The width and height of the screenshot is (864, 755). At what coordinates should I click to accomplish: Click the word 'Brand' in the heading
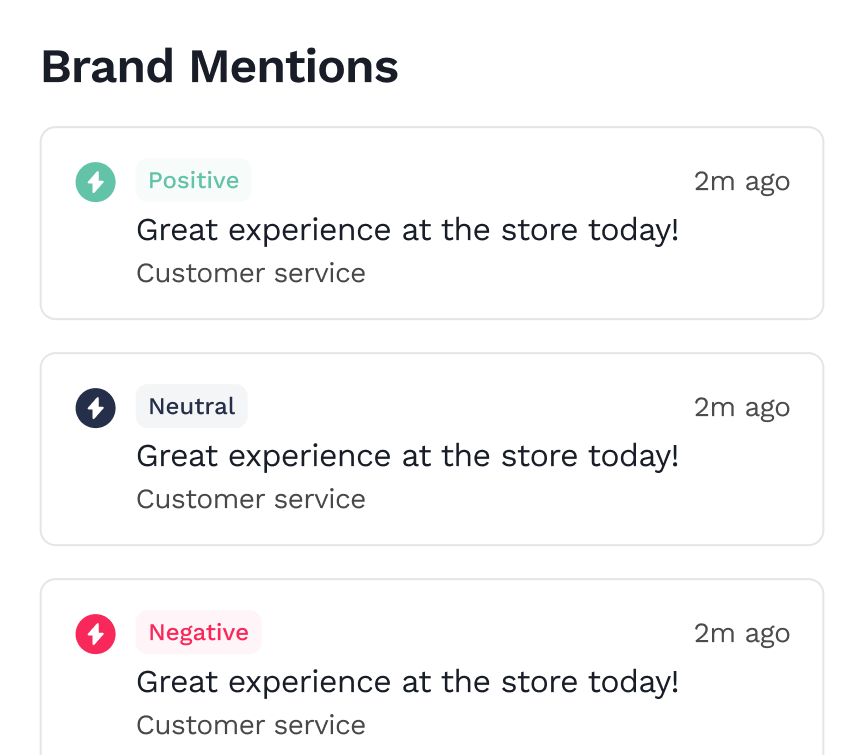108,67
